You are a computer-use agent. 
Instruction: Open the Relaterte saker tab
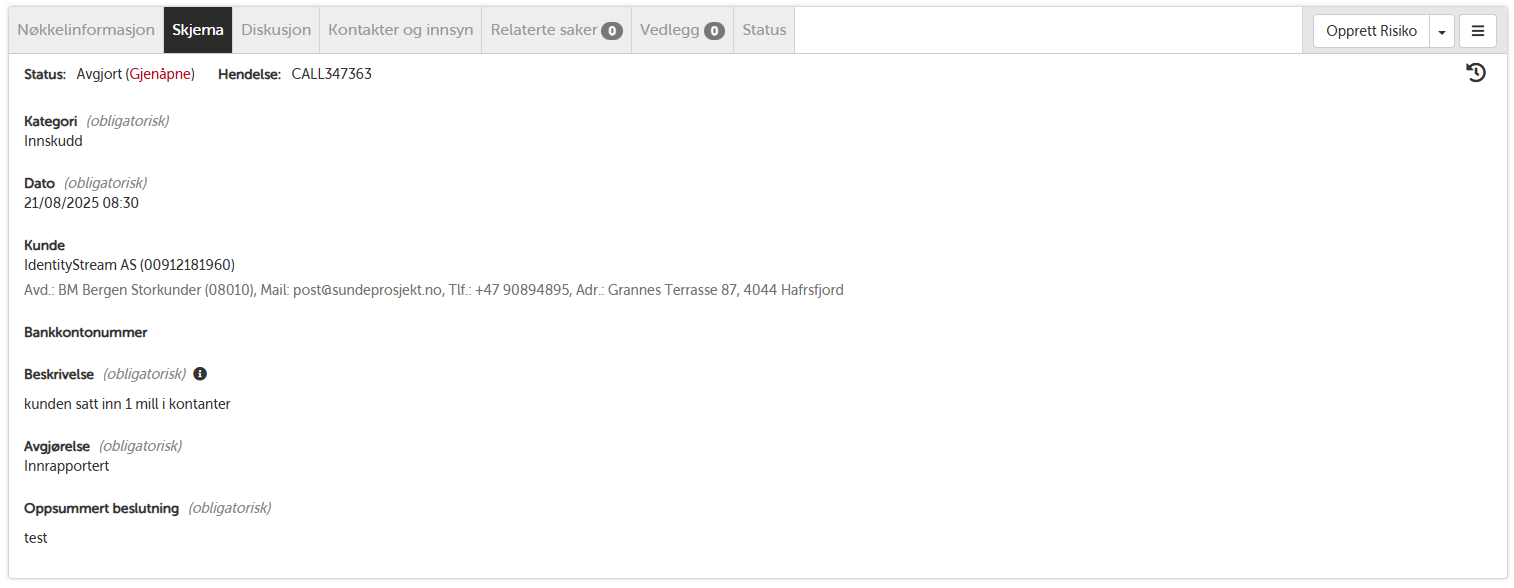click(x=557, y=30)
